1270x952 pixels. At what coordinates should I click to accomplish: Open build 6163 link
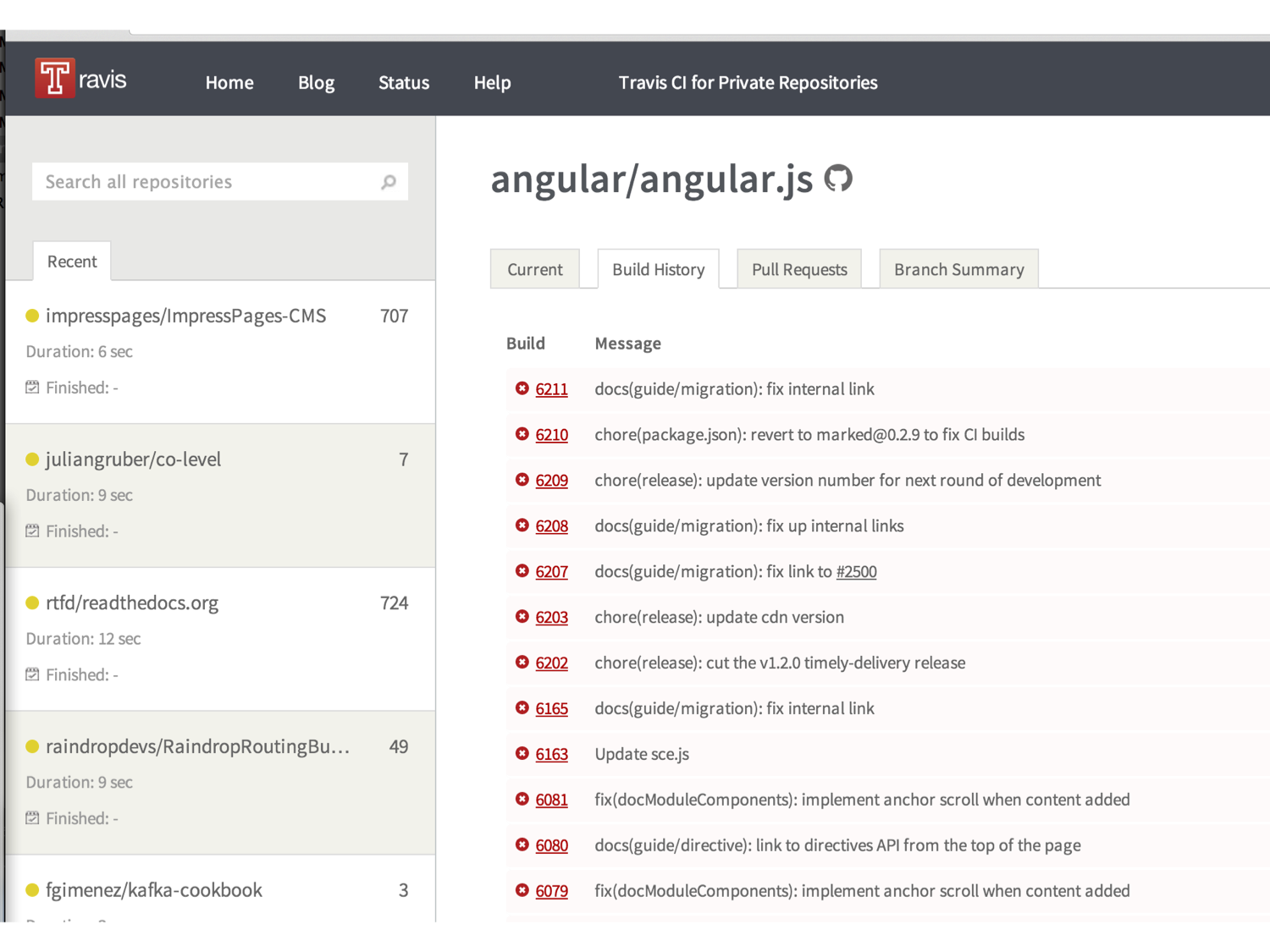click(x=551, y=755)
